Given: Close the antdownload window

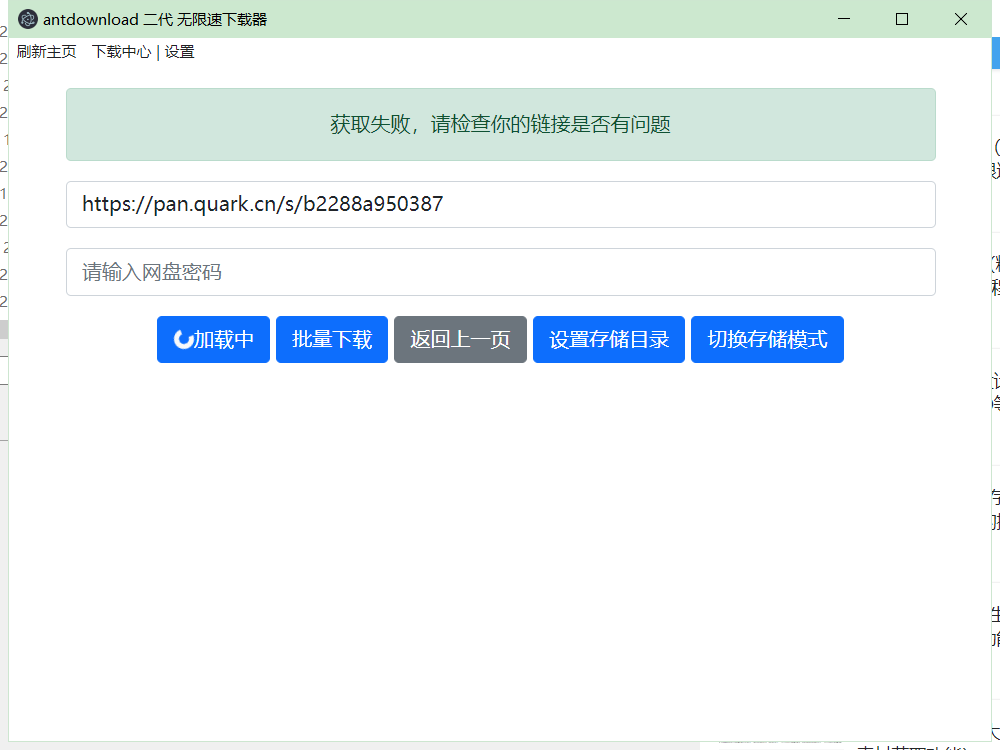Looking at the screenshot, I should 960,19.
